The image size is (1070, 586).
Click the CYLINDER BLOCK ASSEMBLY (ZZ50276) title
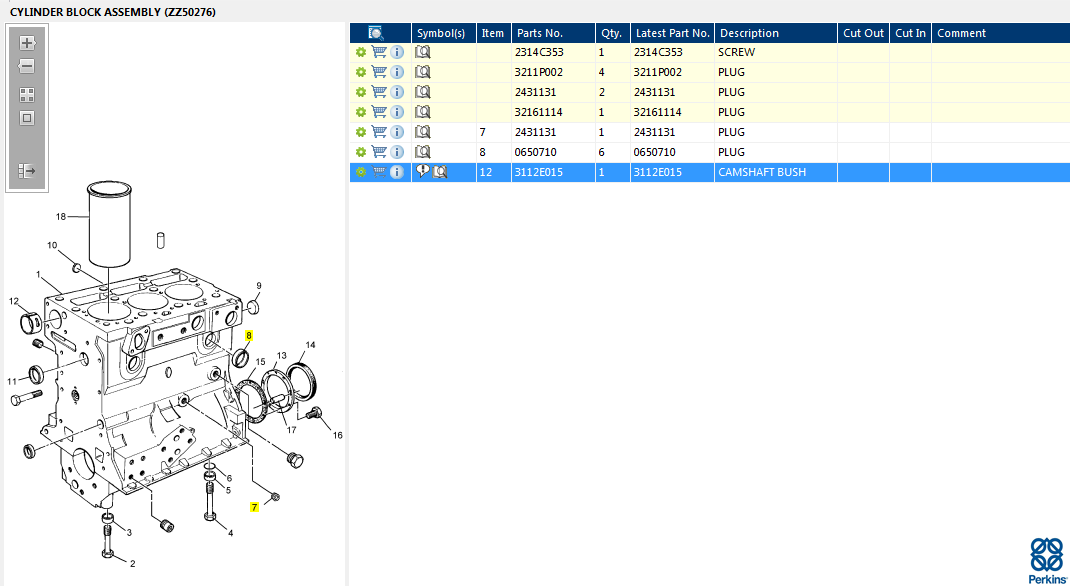[x=113, y=12]
